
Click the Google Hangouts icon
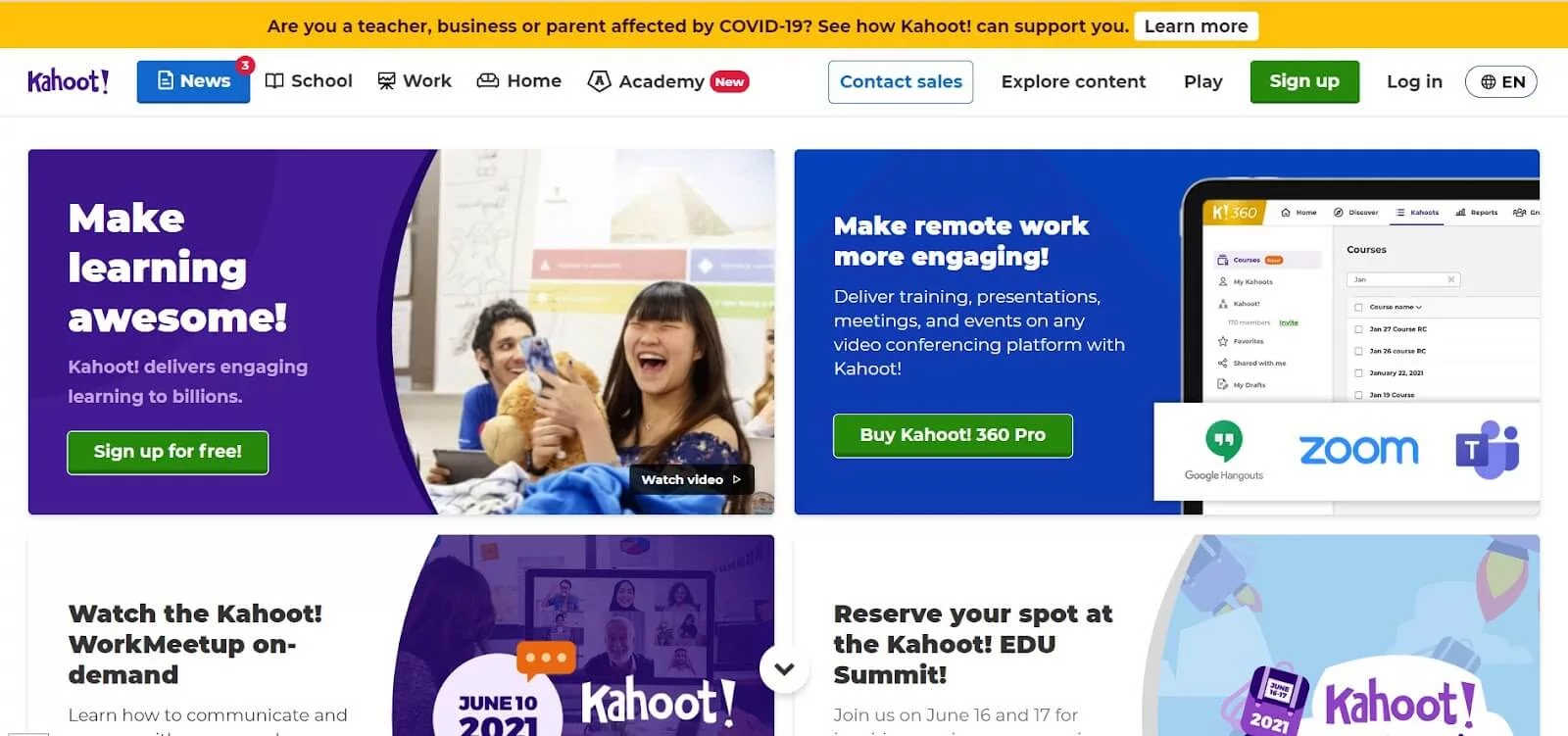1223,450
